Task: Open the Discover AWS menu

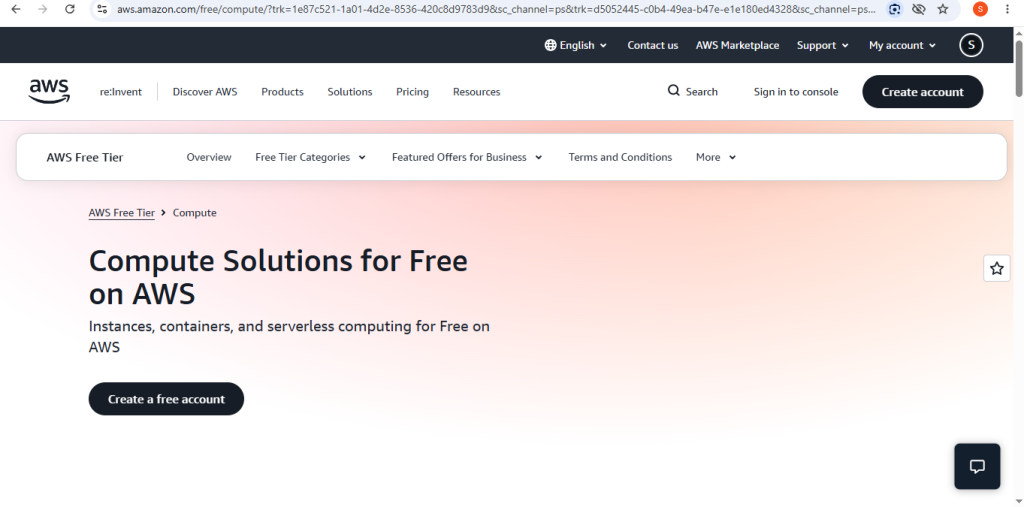Action: point(205,92)
